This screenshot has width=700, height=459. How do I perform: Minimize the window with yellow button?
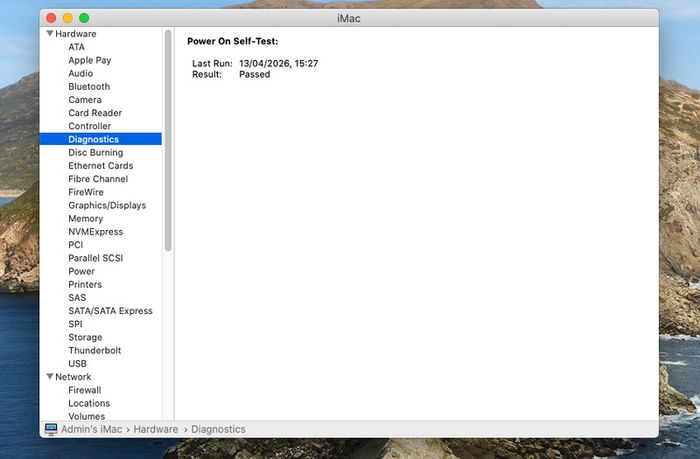click(67, 18)
